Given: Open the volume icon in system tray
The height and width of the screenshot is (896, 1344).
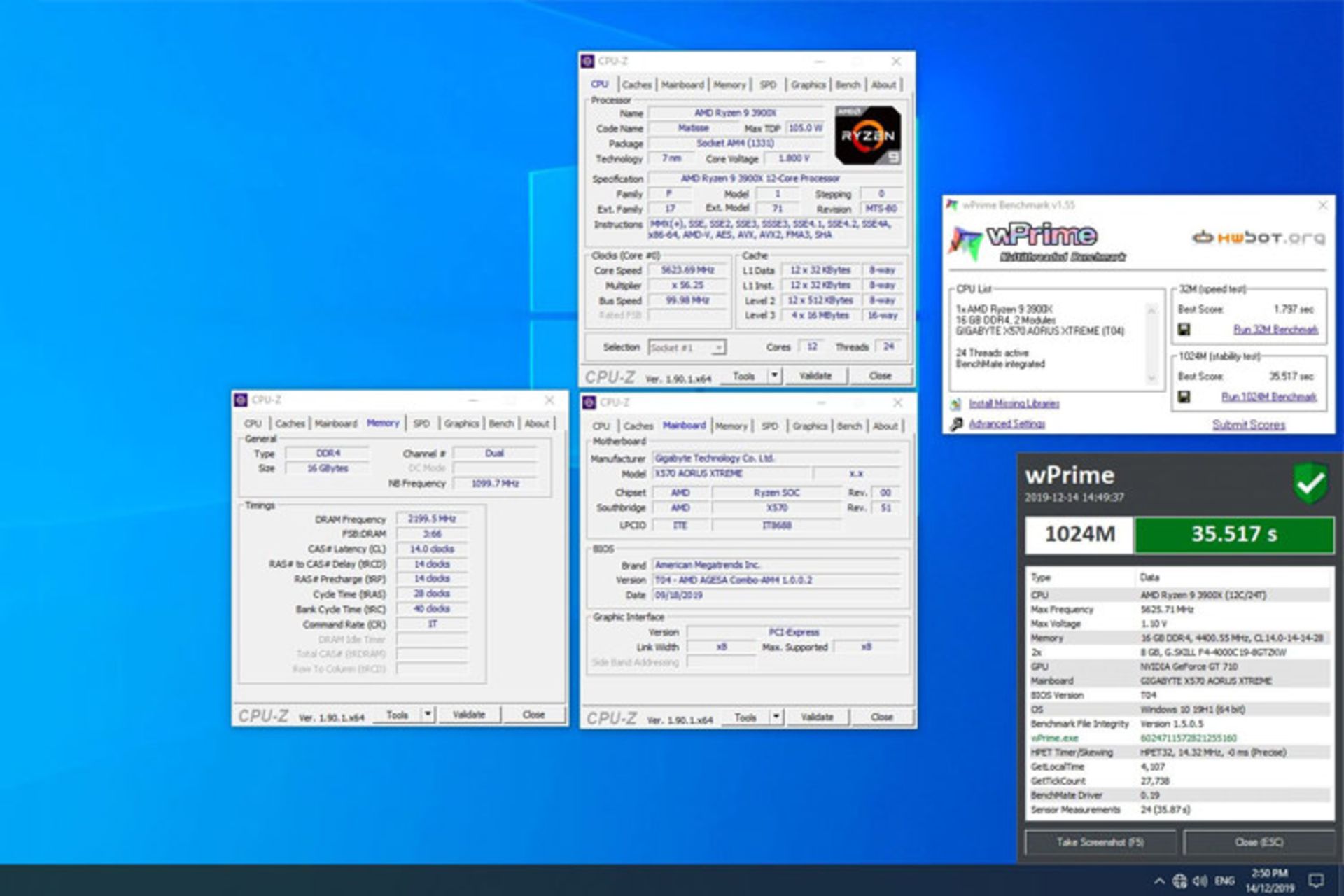Looking at the screenshot, I should tap(1200, 881).
